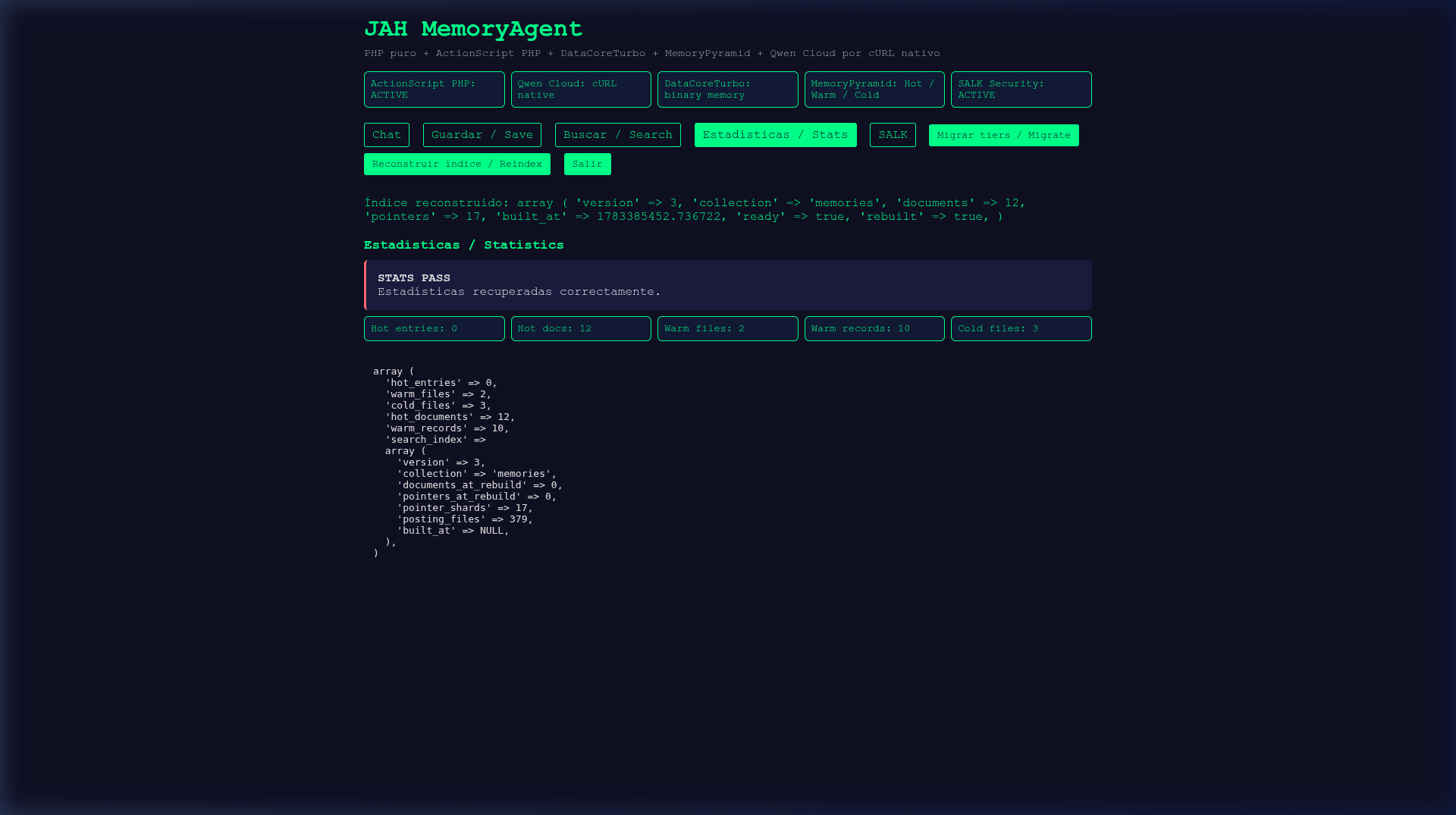Viewport: 1456px width, 815px height.
Task: Click Hot entries: 0 stat card
Action: tap(434, 328)
